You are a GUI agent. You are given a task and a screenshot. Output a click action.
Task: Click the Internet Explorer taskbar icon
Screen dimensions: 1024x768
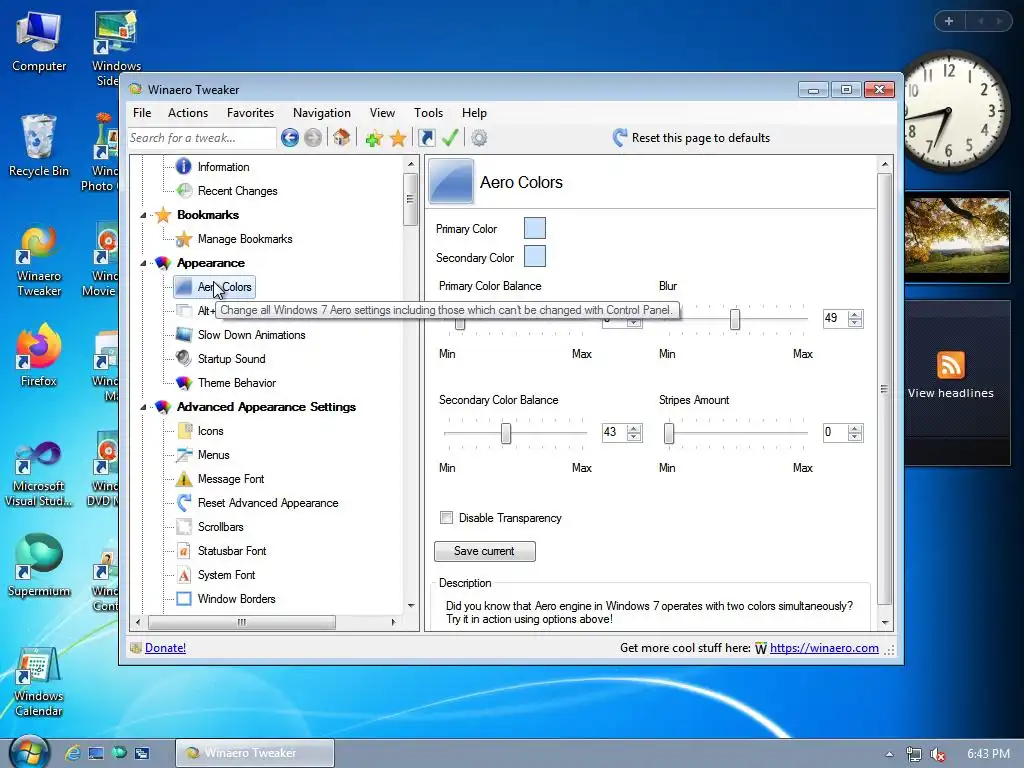(72, 753)
